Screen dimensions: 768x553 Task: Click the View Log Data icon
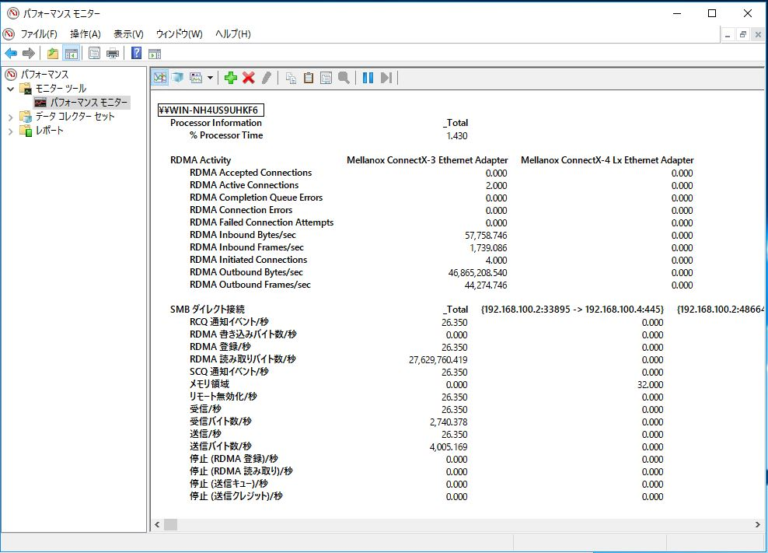click(177, 77)
